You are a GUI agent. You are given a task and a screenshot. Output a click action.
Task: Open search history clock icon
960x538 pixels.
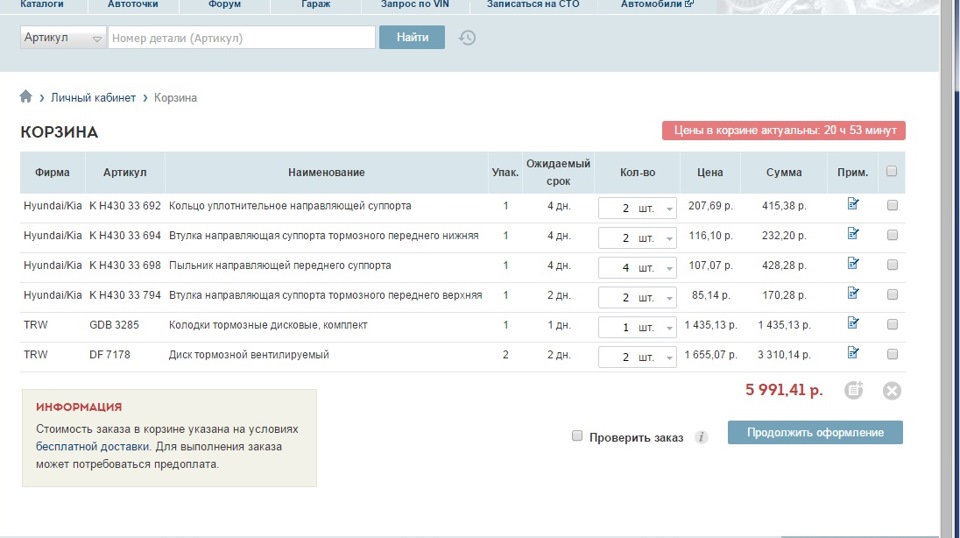(x=467, y=38)
